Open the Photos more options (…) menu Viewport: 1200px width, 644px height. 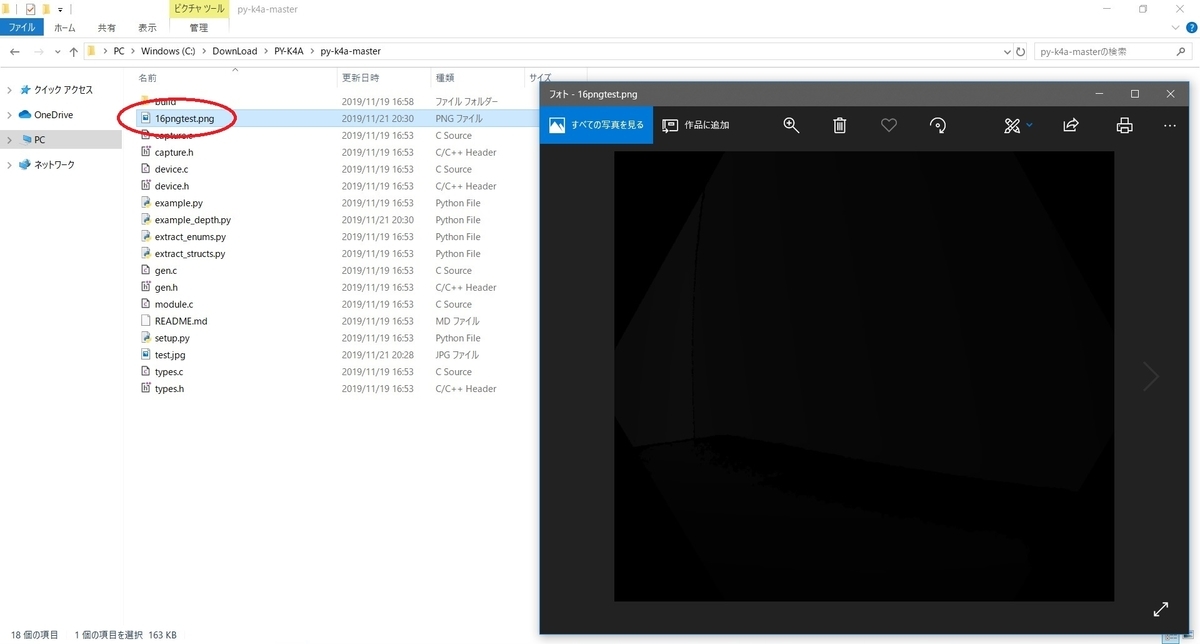(x=1170, y=125)
